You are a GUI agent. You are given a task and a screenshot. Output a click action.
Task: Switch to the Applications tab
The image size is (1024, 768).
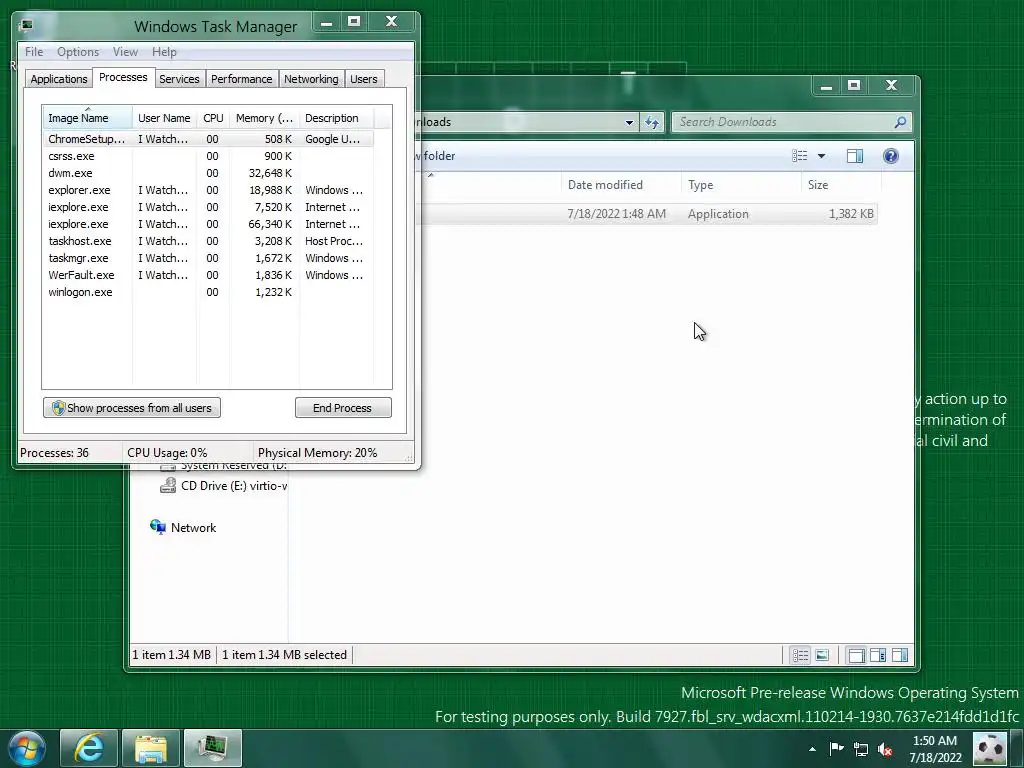pos(59,79)
